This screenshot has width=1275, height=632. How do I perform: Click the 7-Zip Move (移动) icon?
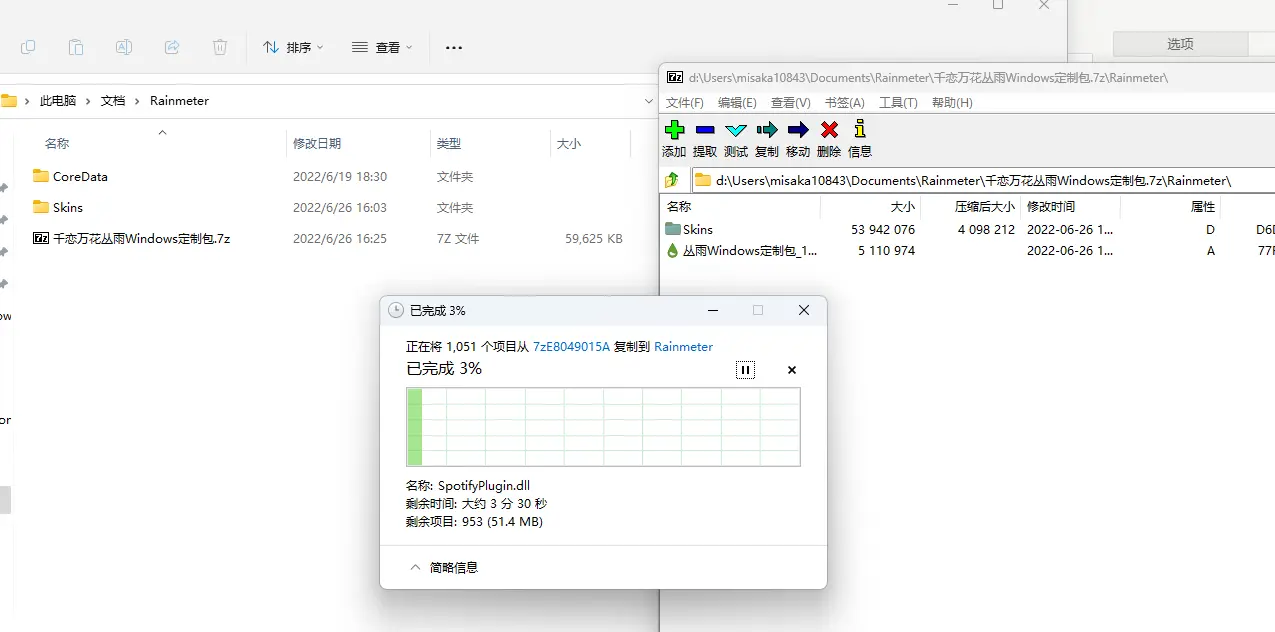[798, 130]
